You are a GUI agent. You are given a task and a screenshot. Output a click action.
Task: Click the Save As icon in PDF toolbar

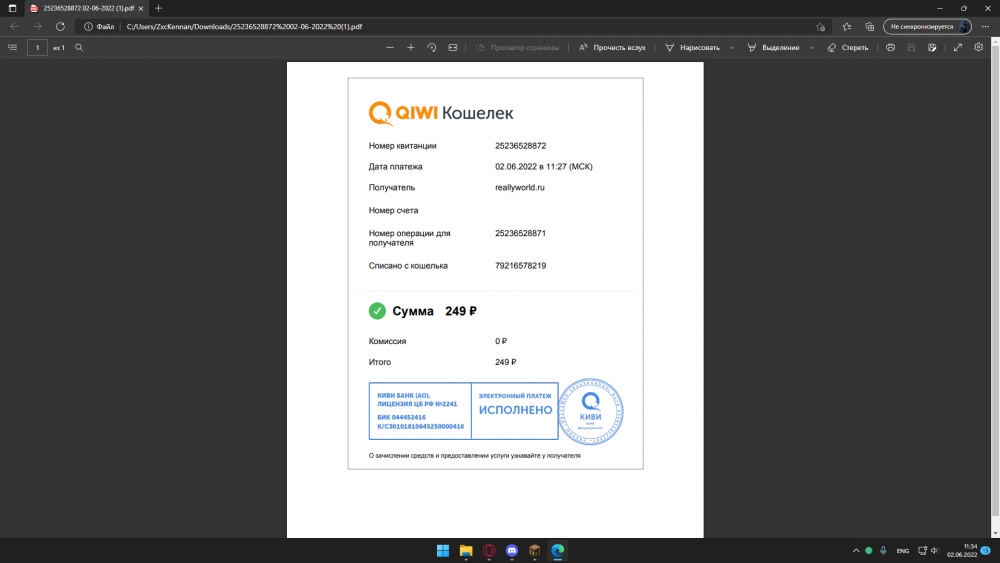(x=932, y=47)
